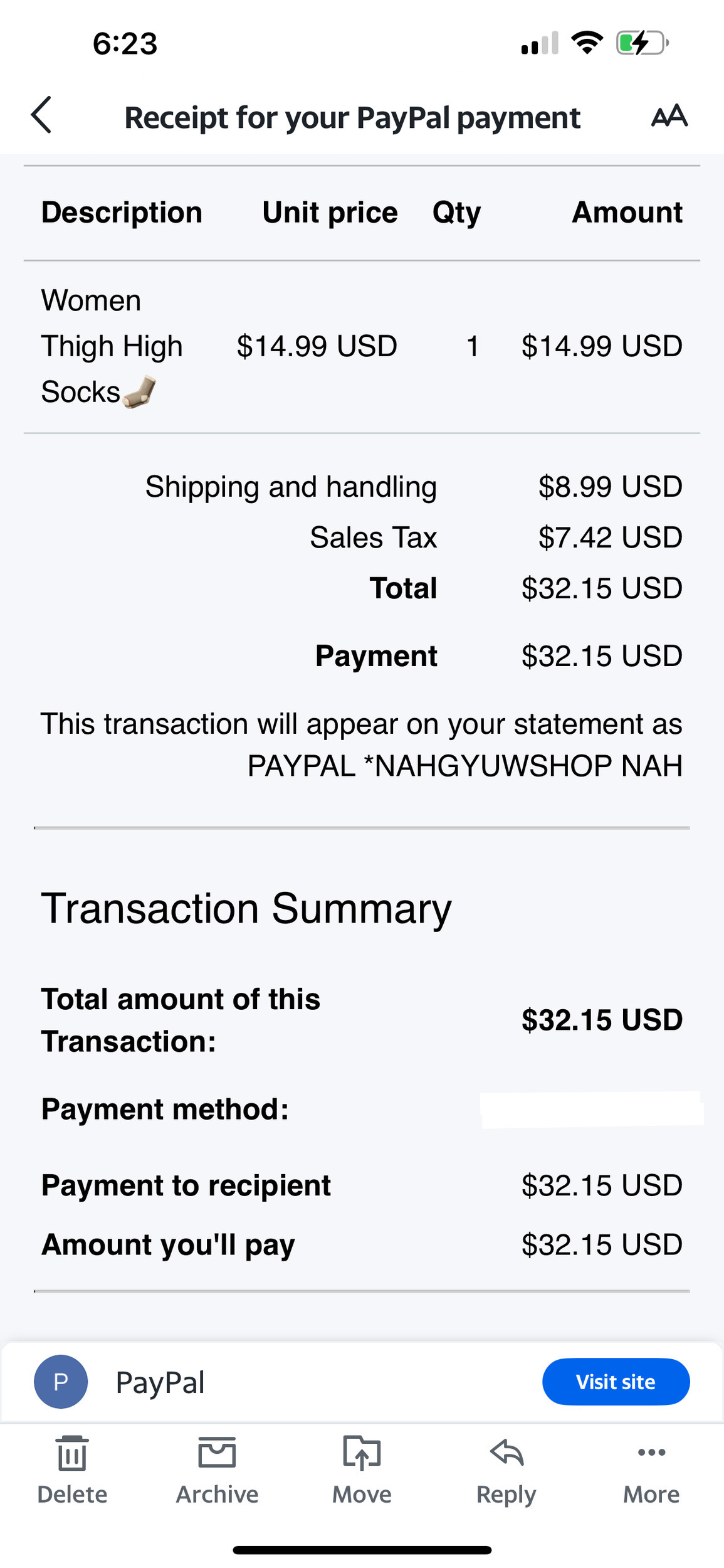Select the Women Thigh High Socks item
This screenshot has width=724, height=1568.
tap(112, 346)
